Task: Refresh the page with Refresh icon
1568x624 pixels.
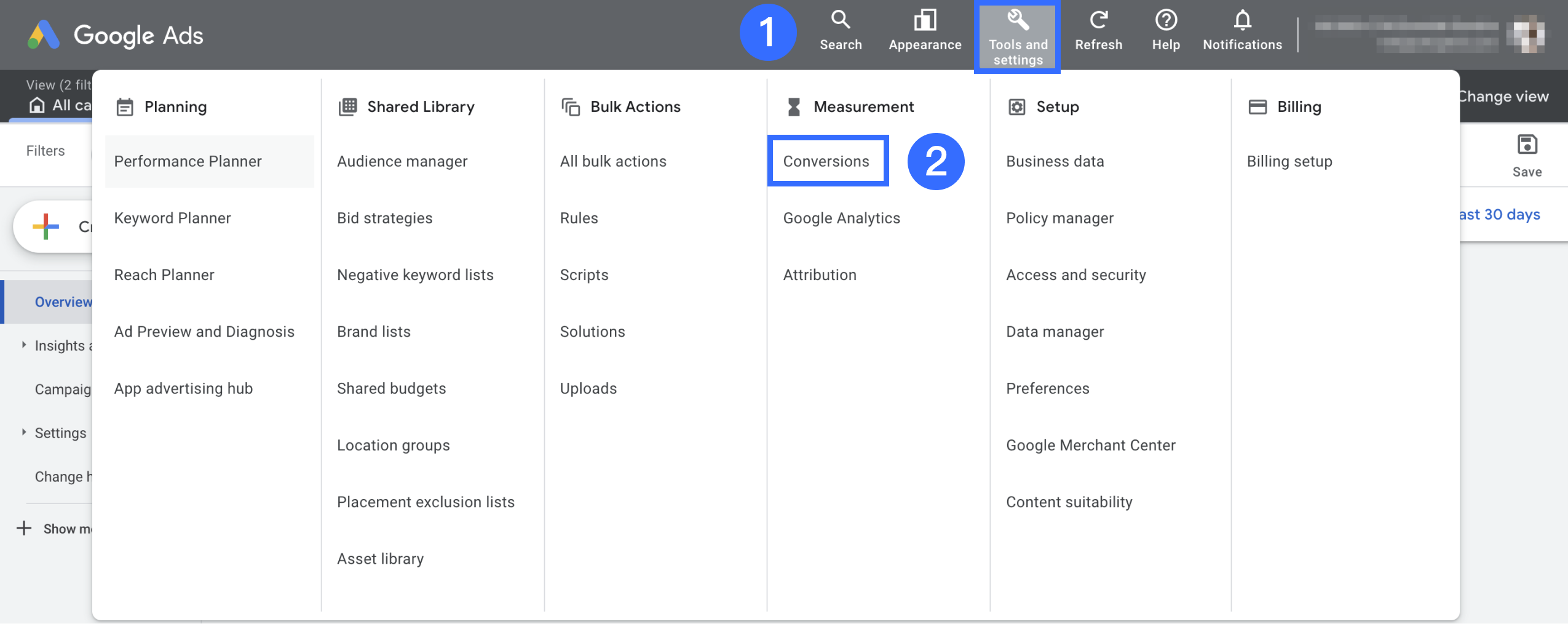Action: click(x=1098, y=20)
